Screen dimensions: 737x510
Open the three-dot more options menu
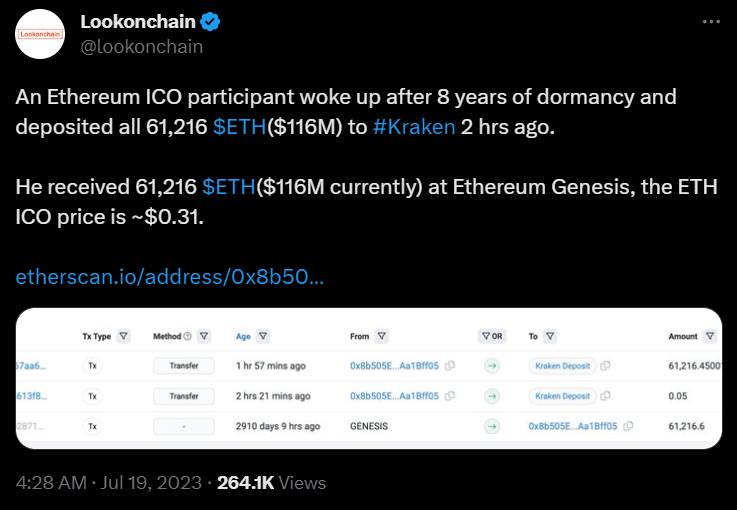pos(709,21)
